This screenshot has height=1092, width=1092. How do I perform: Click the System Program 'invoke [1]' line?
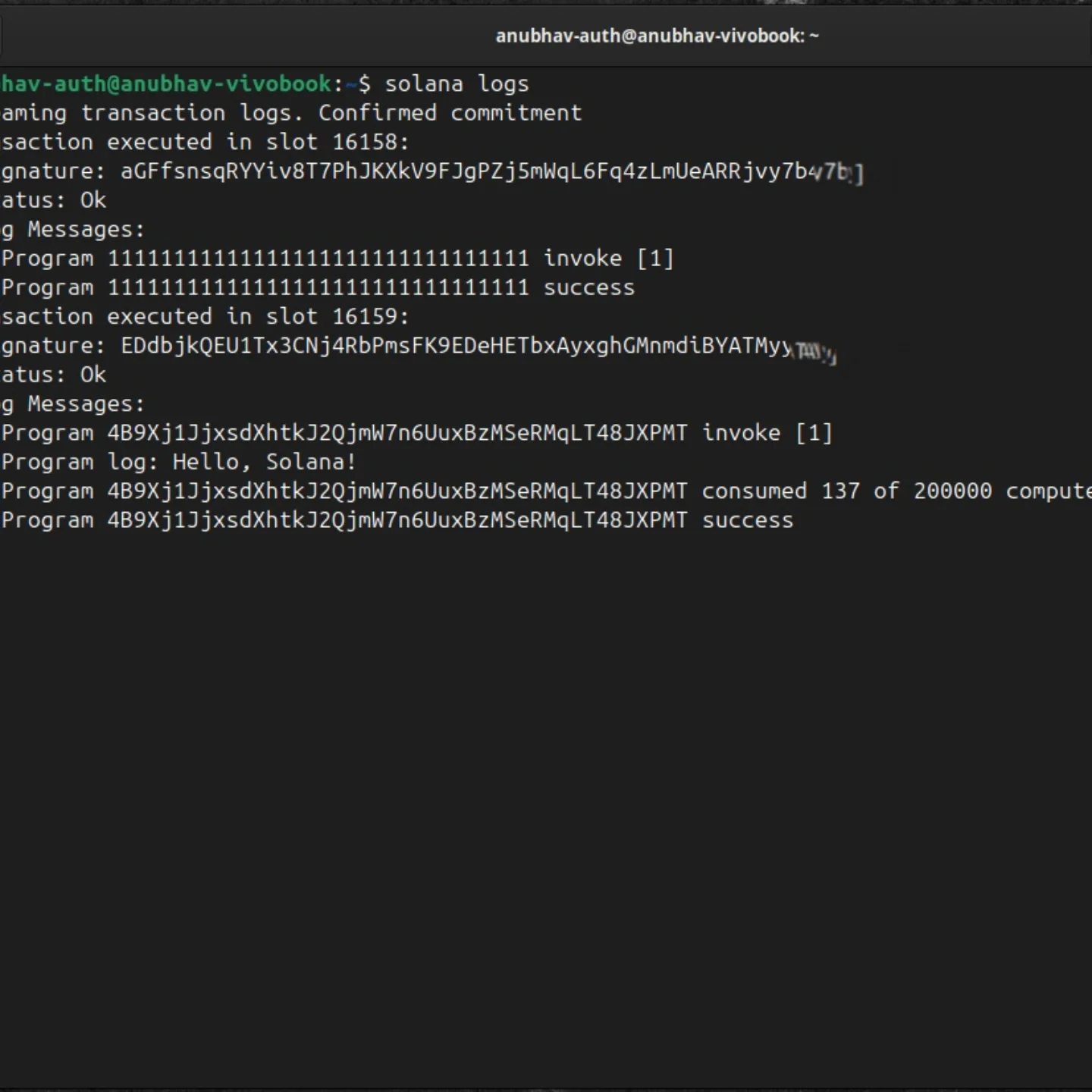tap(337, 259)
